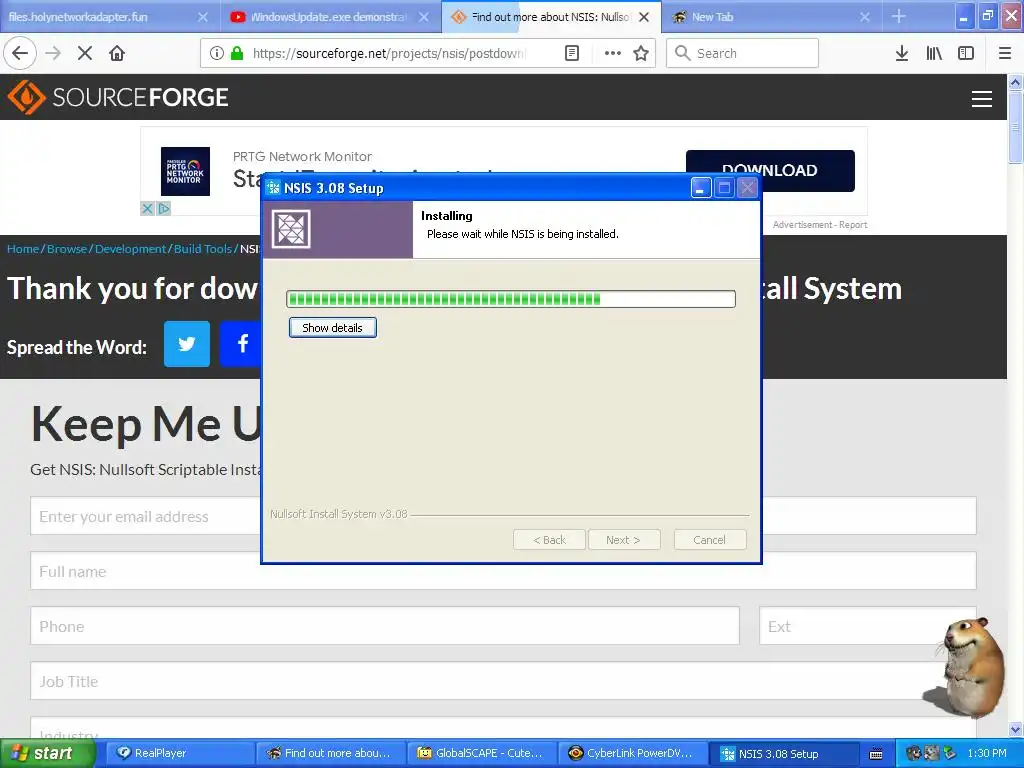The image size is (1024, 768).
Task: Click the scrollbar up arrow
Action: (x=1015, y=82)
